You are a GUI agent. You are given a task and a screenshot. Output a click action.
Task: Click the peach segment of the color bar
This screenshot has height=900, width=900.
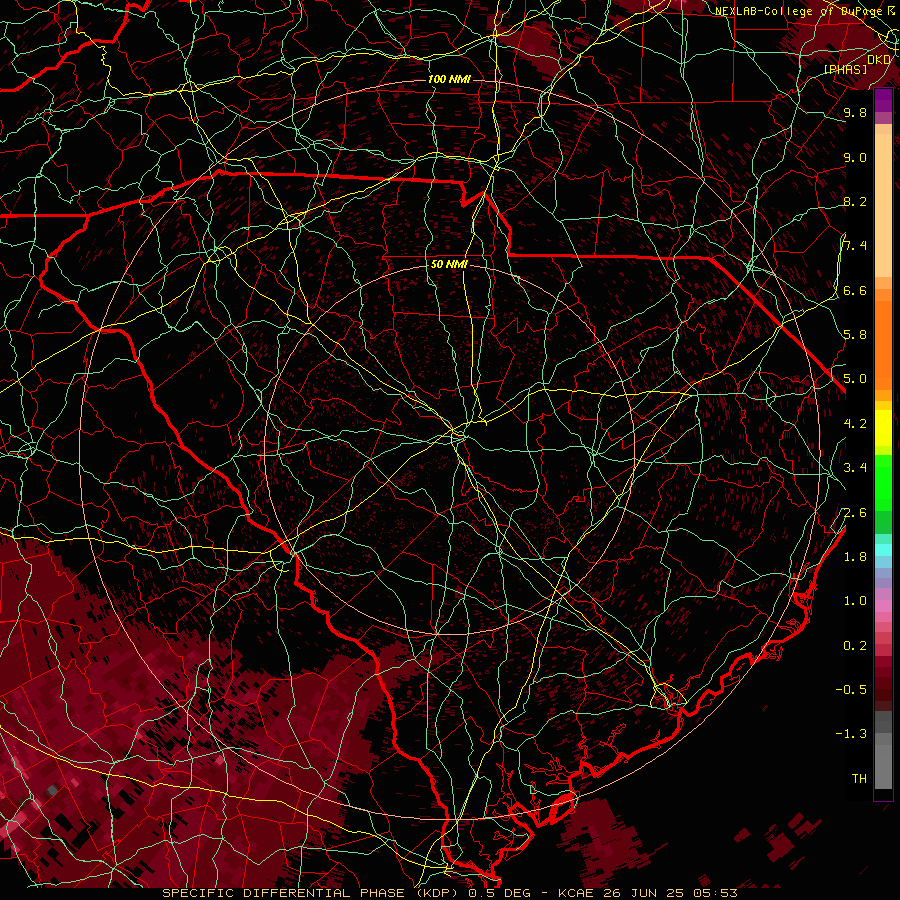[x=883, y=201]
